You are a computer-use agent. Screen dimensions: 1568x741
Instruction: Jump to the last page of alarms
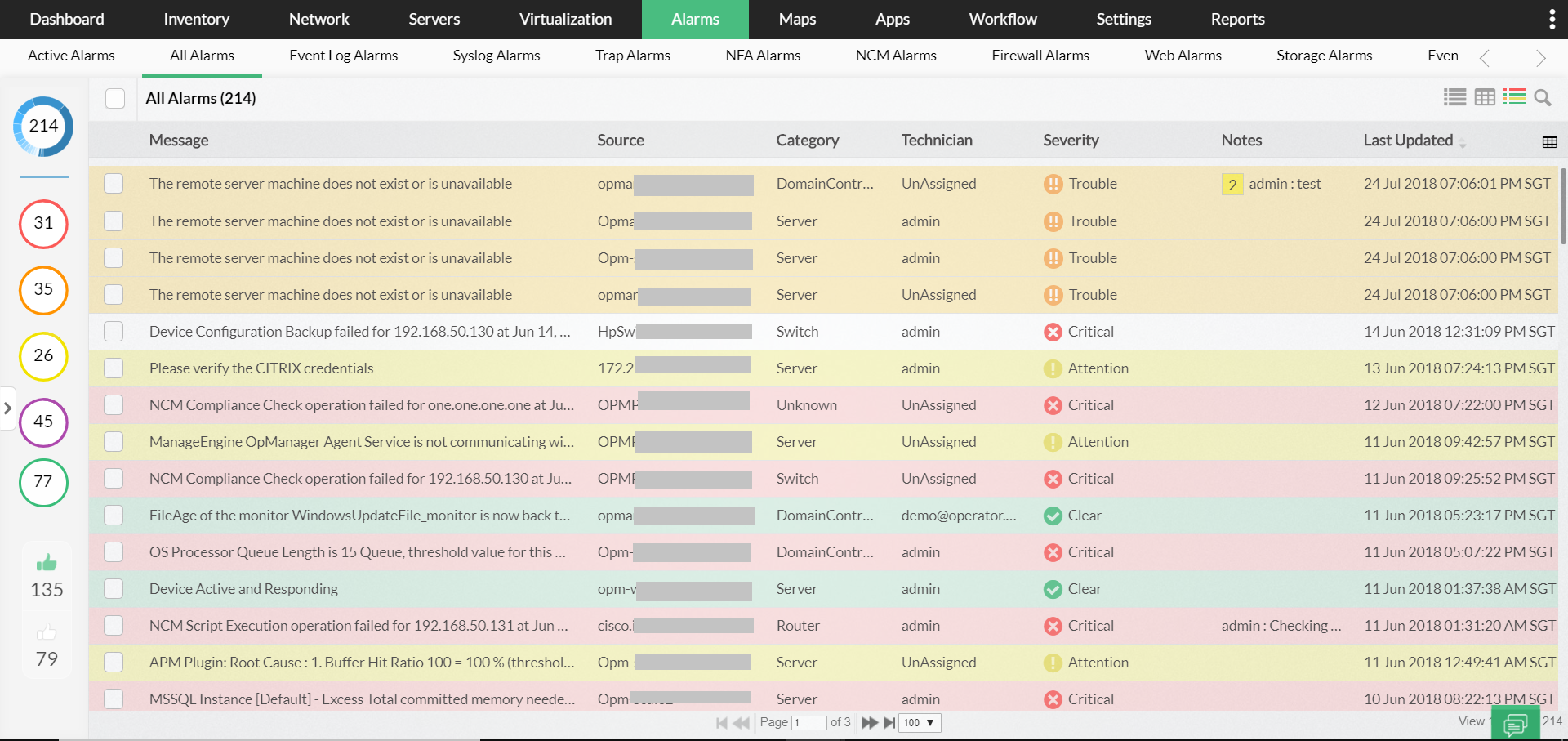pyautogui.click(x=889, y=723)
